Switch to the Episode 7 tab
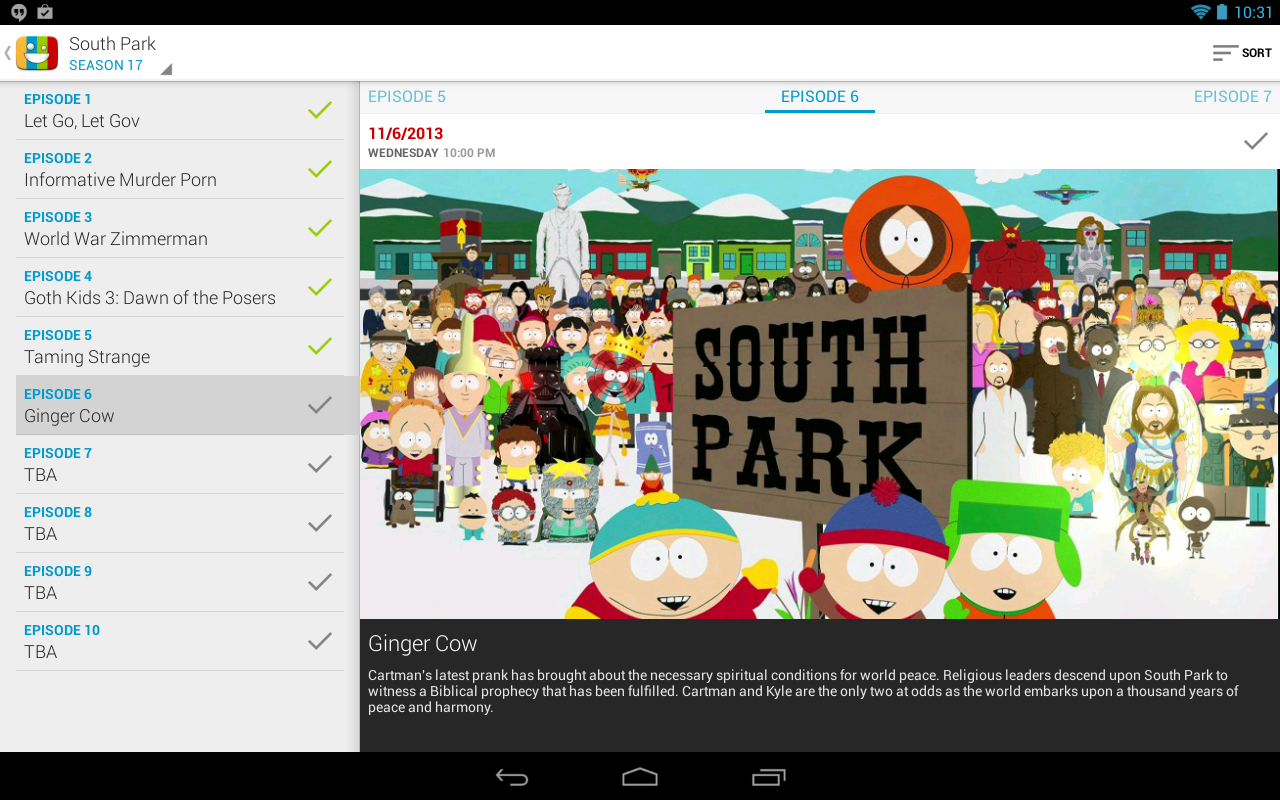Viewport: 1280px width, 800px height. tap(1233, 97)
